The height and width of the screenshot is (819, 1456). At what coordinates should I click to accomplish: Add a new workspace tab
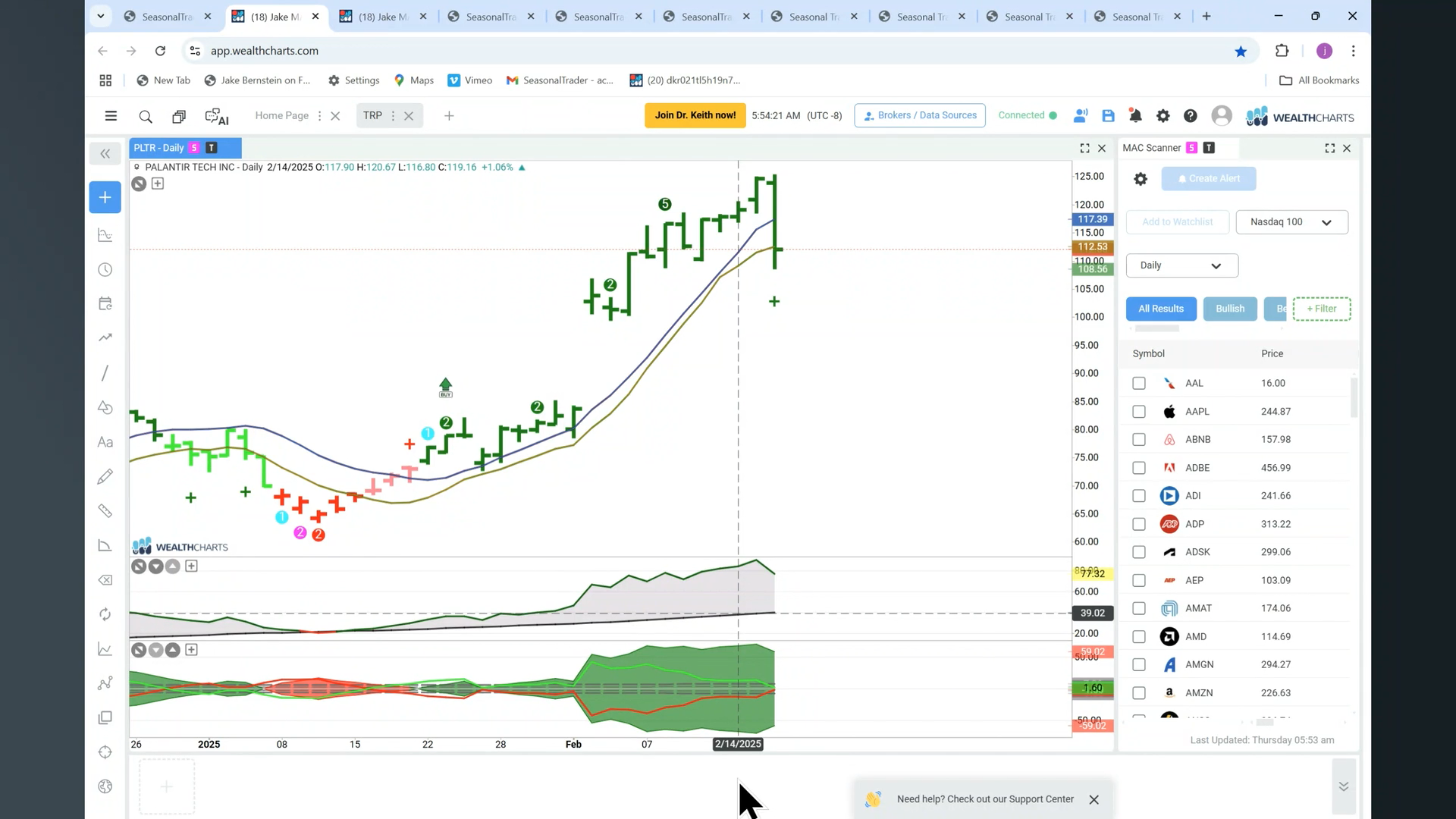[449, 116]
